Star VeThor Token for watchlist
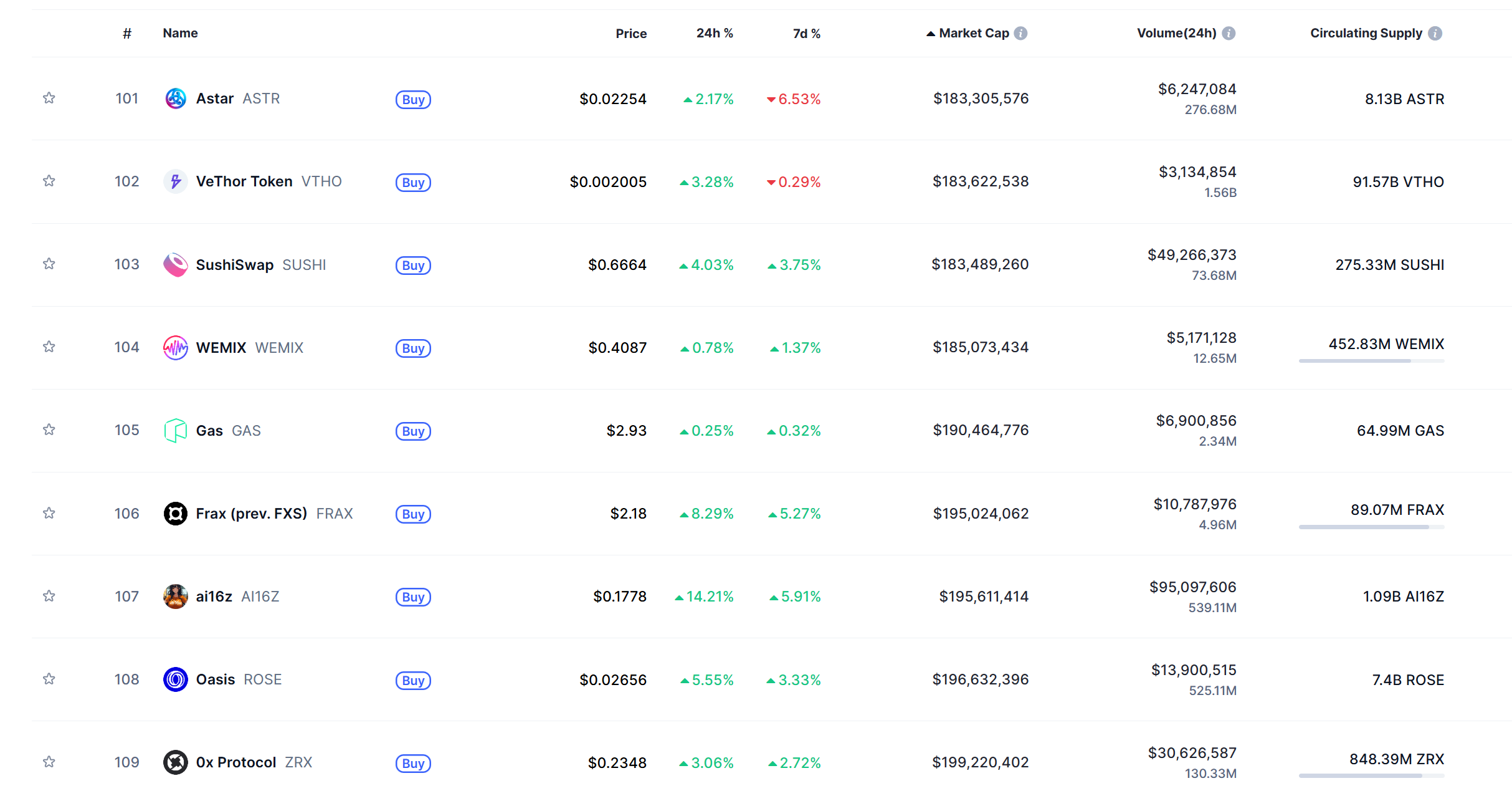 coord(49,181)
